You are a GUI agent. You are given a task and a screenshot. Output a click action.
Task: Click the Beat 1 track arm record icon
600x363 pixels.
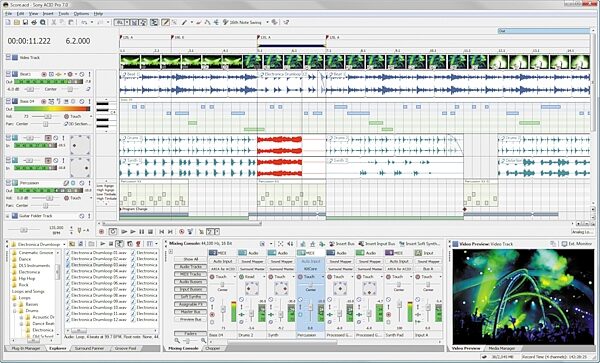click(x=44, y=74)
